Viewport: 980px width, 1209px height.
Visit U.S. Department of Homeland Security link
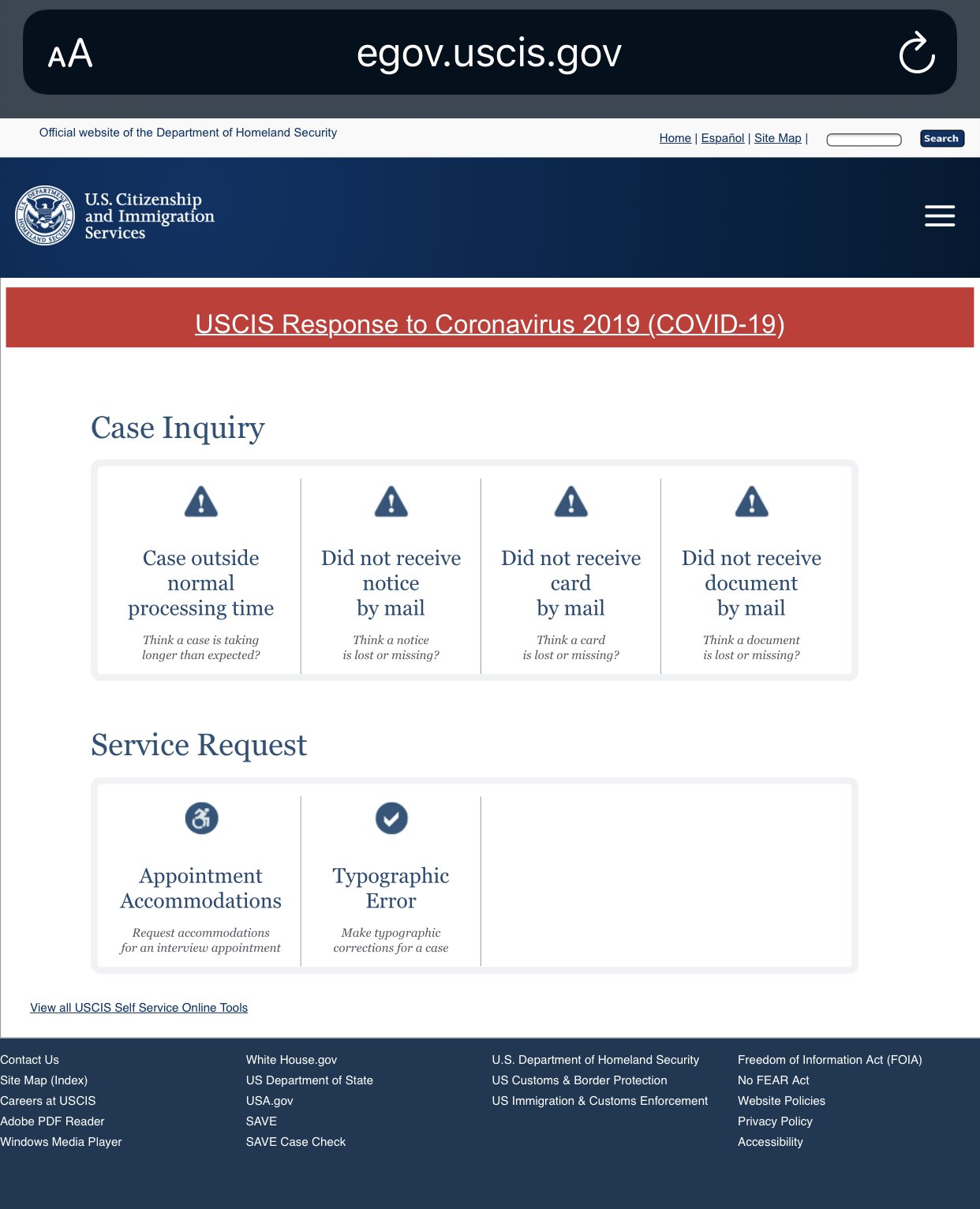pyautogui.click(x=596, y=1060)
